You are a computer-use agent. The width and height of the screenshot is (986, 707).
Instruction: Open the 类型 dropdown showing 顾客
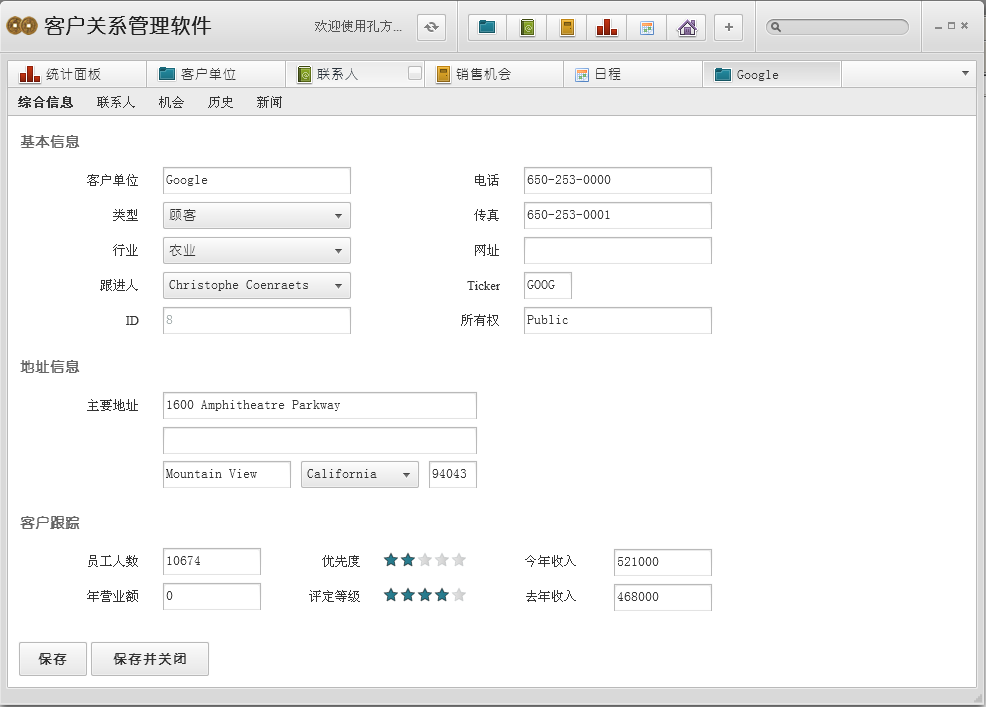click(257, 215)
